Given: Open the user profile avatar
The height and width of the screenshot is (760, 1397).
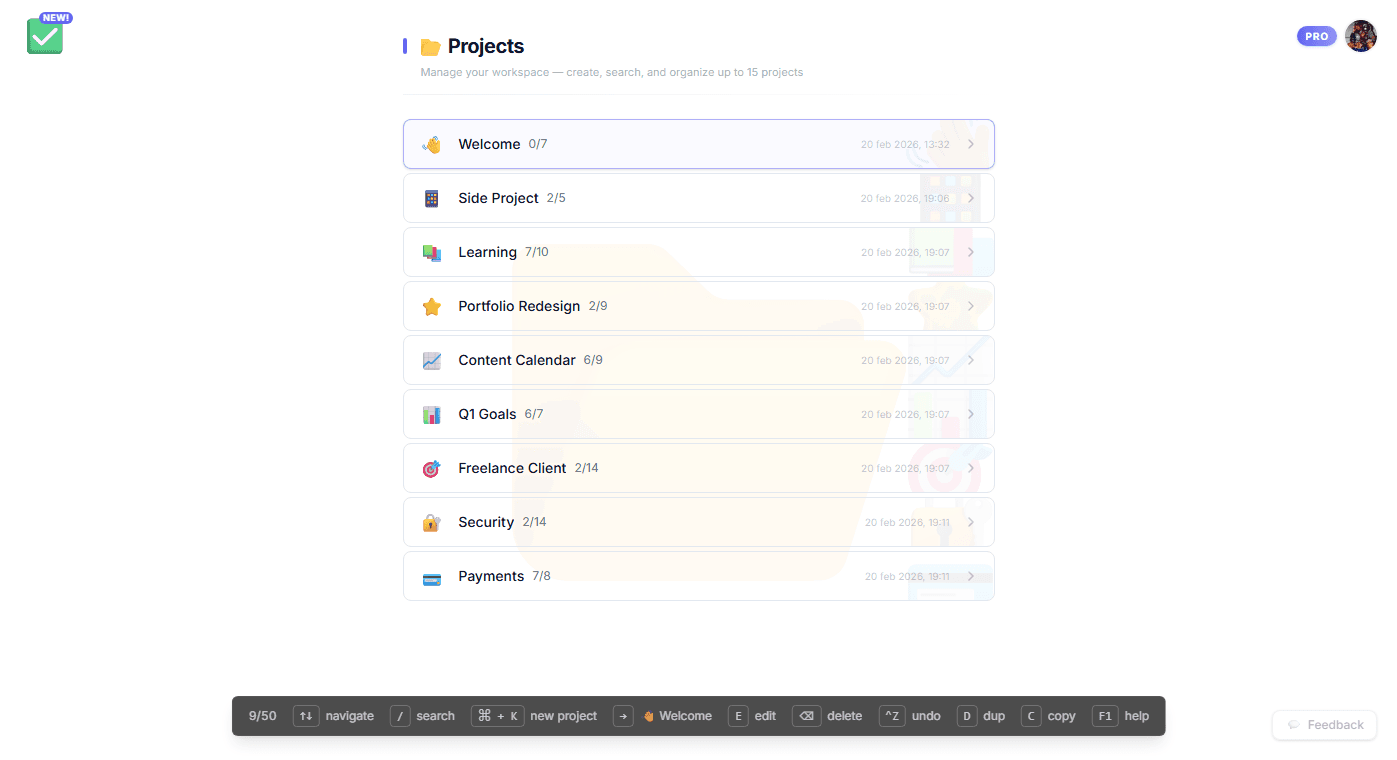Looking at the screenshot, I should tap(1360, 36).
